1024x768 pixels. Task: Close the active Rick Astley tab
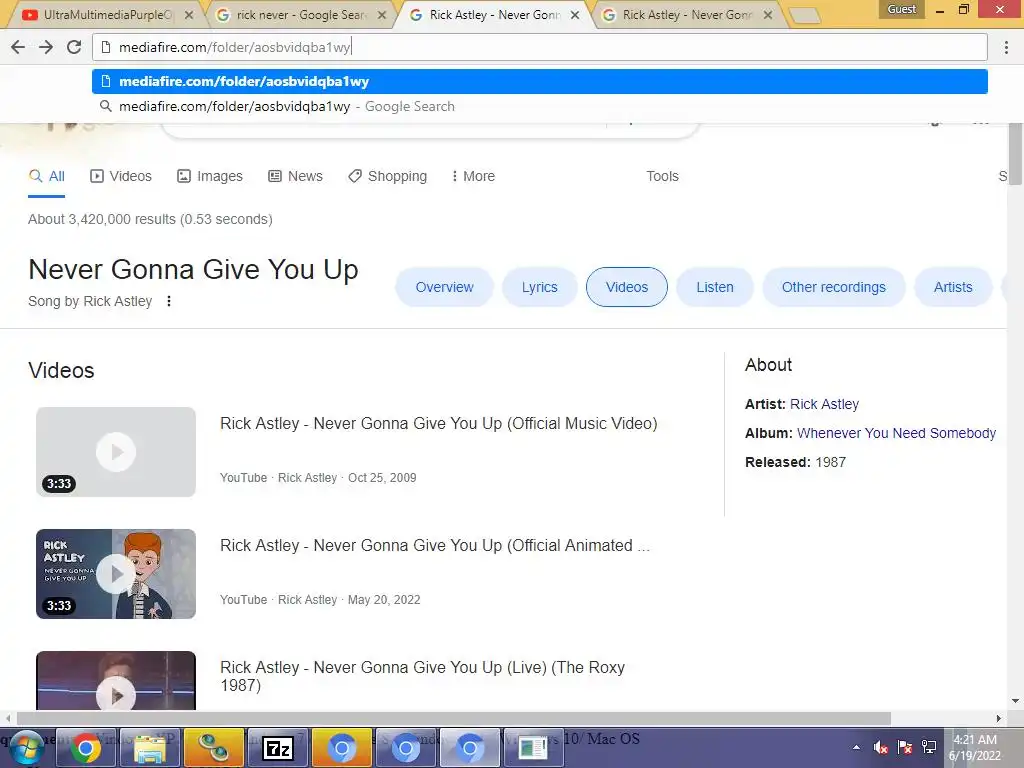tap(575, 14)
